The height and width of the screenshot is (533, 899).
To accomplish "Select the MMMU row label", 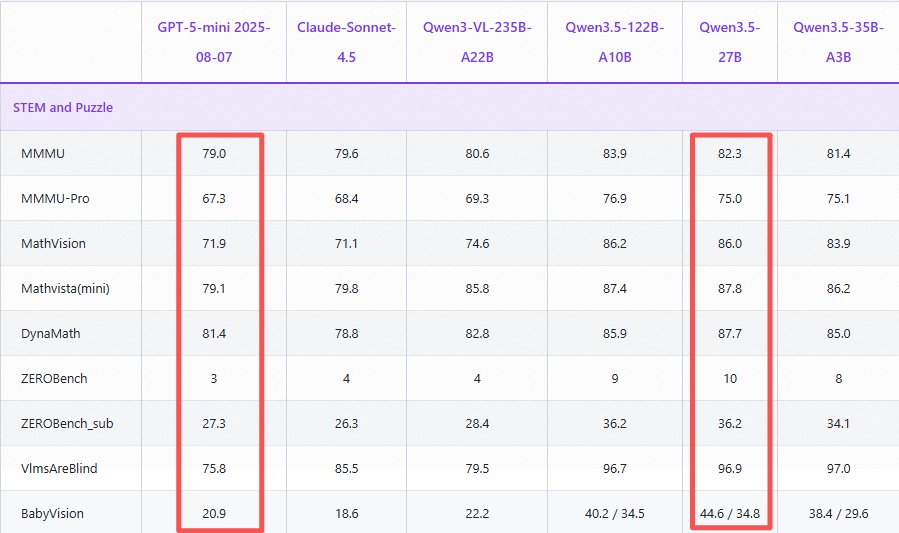I will [x=43, y=154].
